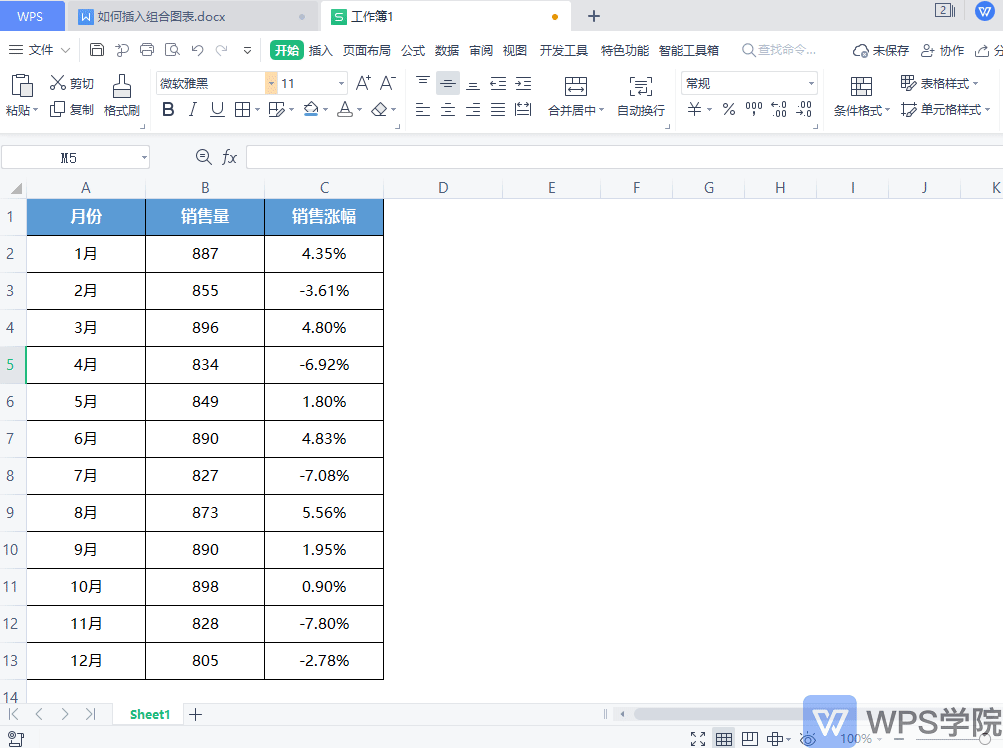The width and height of the screenshot is (1003, 748).
Task: Apply thousands separator format
Action: [x=754, y=109]
